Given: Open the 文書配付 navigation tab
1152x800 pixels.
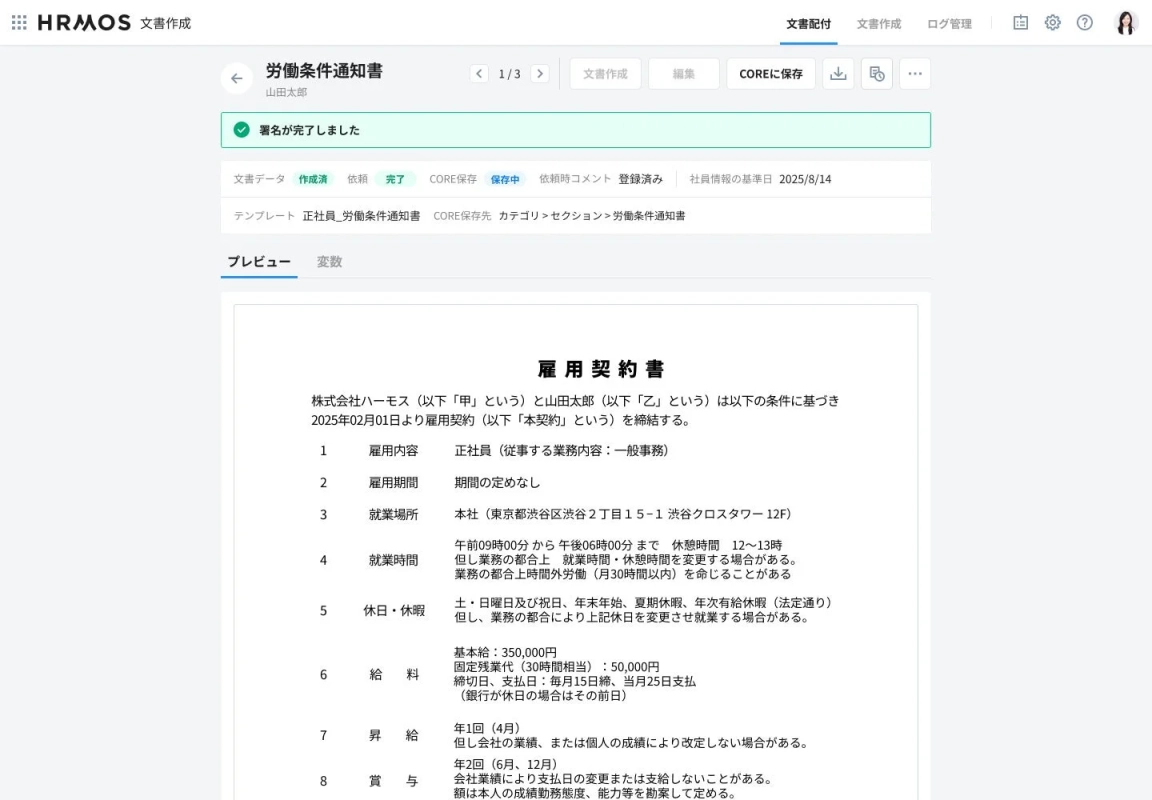Looking at the screenshot, I should pyautogui.click(x=808, y=24).
